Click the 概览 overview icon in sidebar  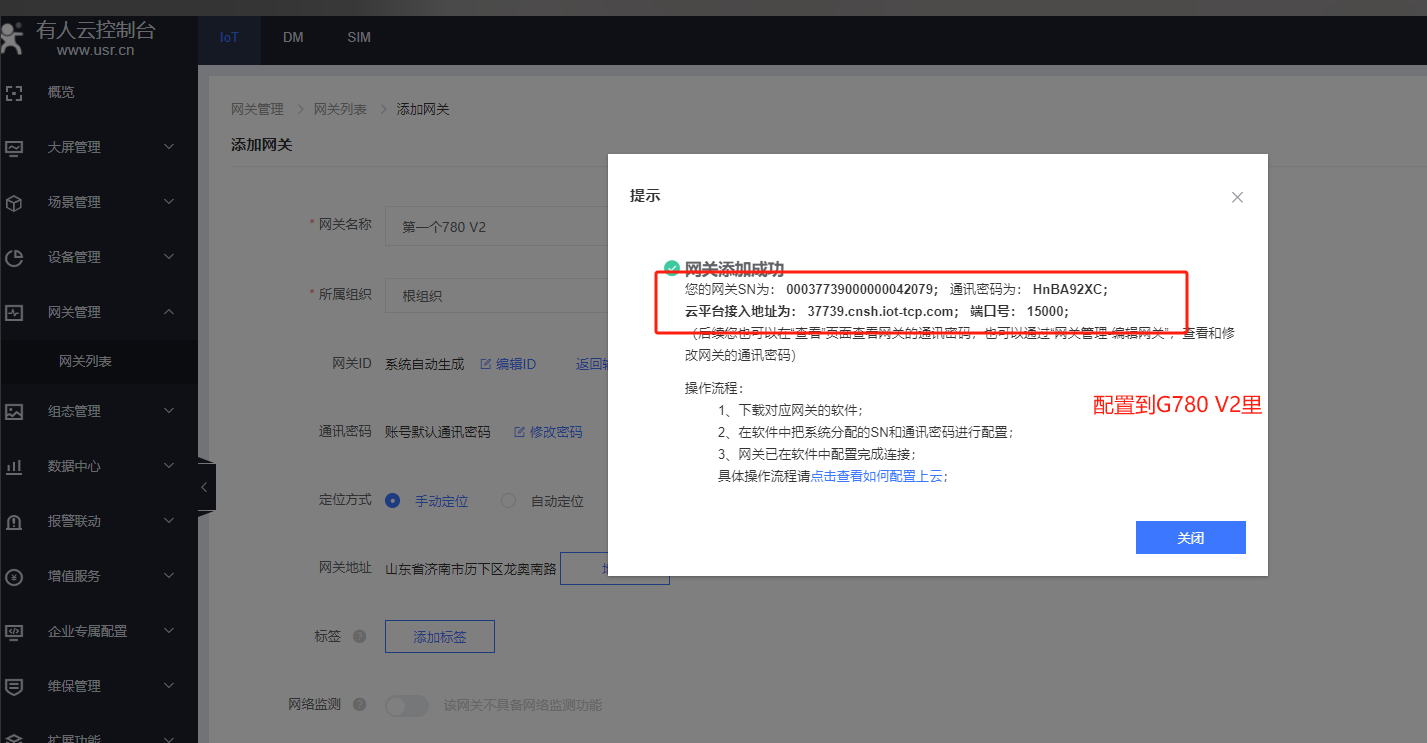click(14, 93)
